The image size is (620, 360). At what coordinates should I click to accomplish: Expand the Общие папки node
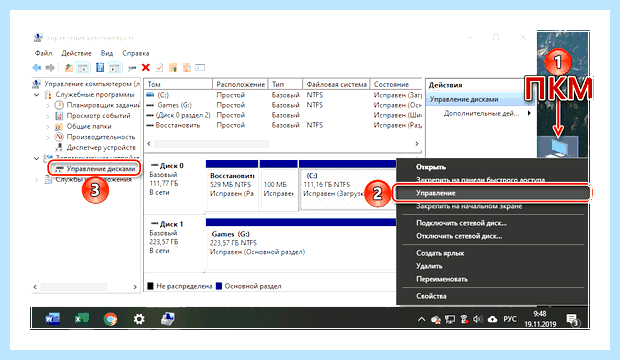[47, 127]
